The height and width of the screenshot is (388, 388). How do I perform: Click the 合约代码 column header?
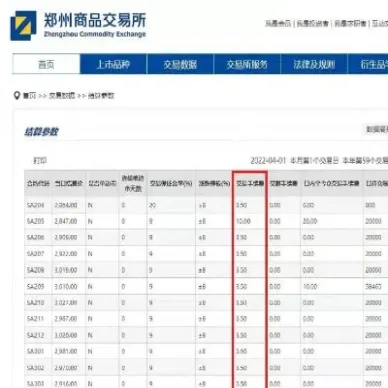(x=38, y=184)
